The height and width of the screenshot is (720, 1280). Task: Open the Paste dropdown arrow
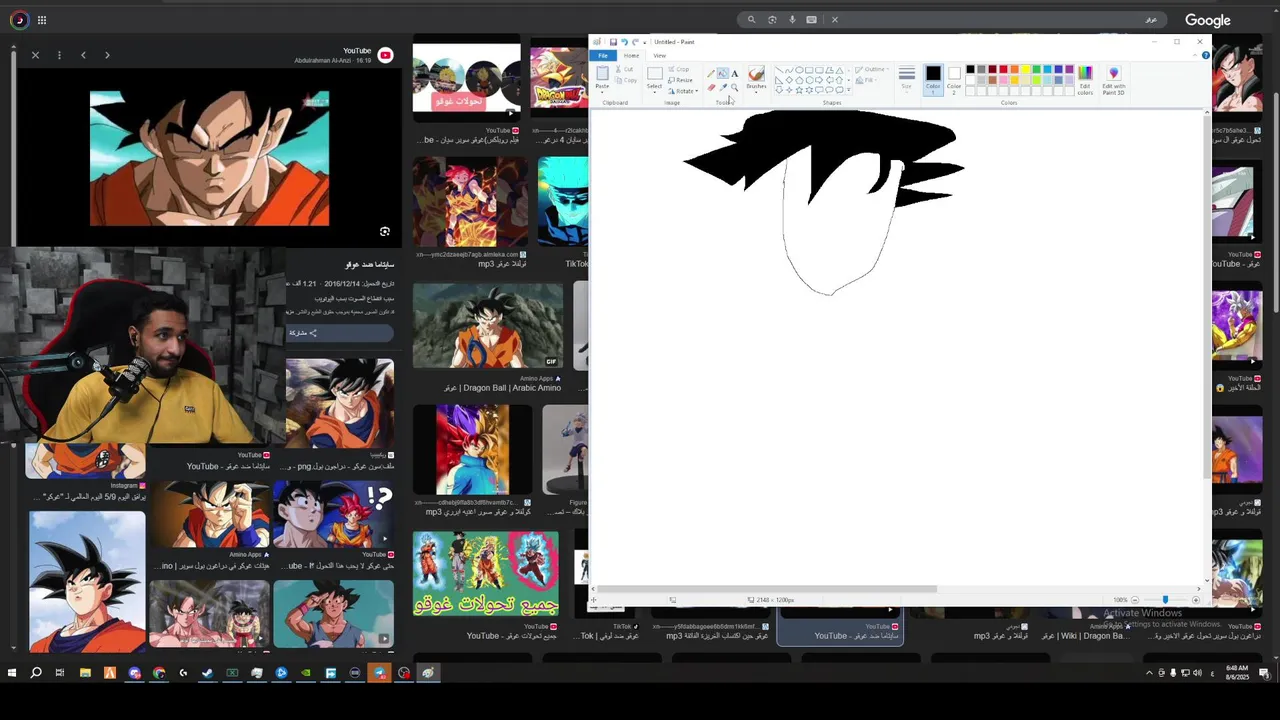coord(602,92)
